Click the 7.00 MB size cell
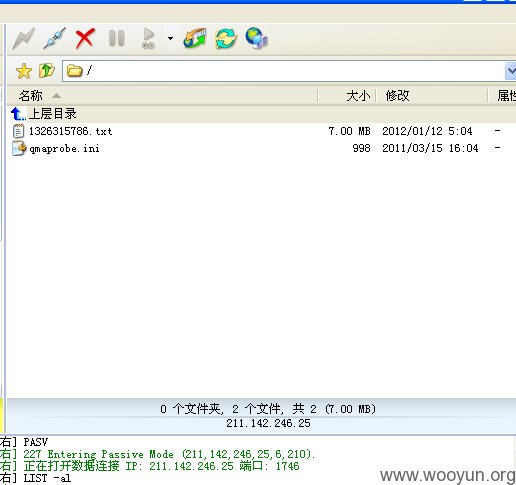The image size is (516, 485). tap(349, 131)
